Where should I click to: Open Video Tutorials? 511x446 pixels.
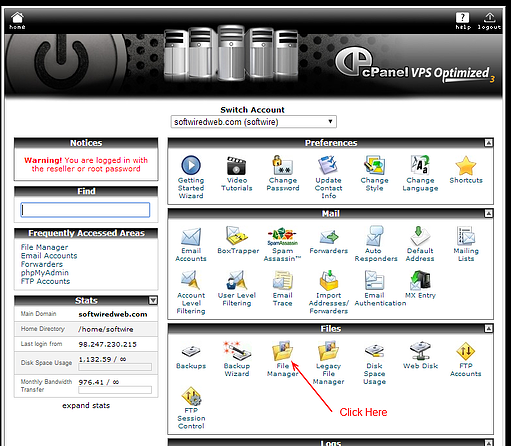point(237,166)
